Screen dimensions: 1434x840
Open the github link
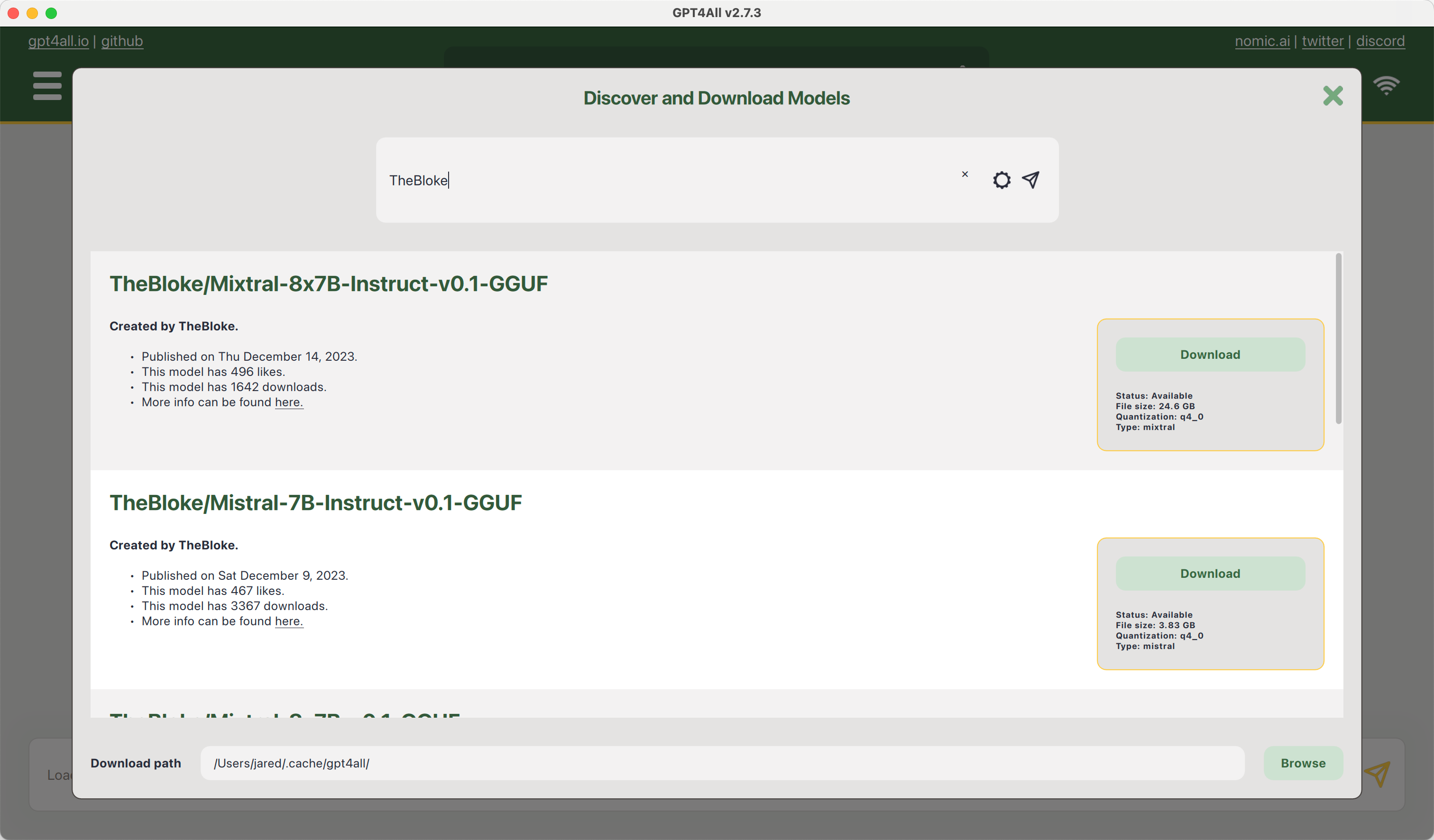tap(122, 41)
